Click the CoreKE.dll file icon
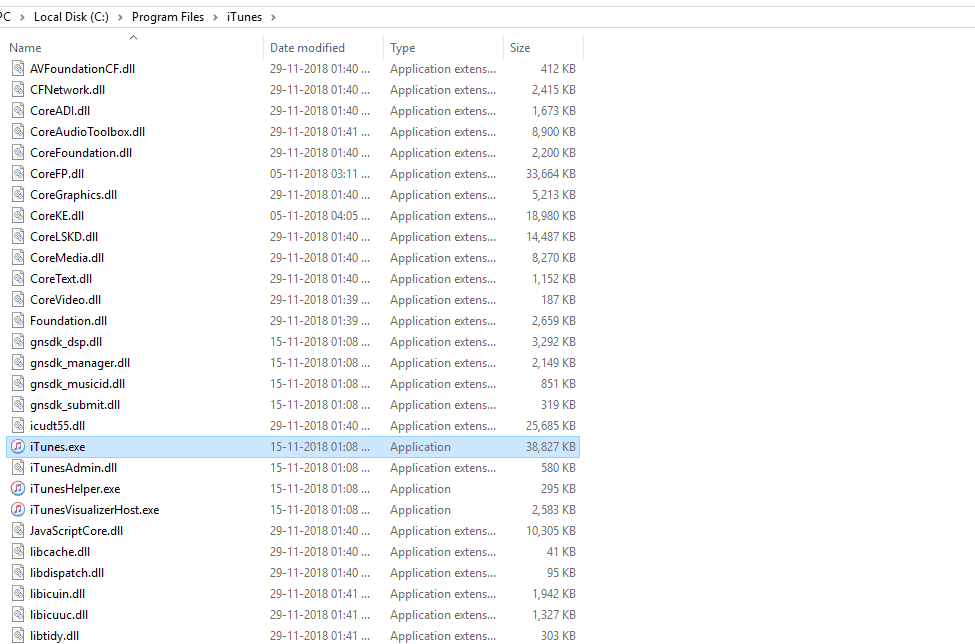Screen dimensions: 975x644 (x=18, y=216)
